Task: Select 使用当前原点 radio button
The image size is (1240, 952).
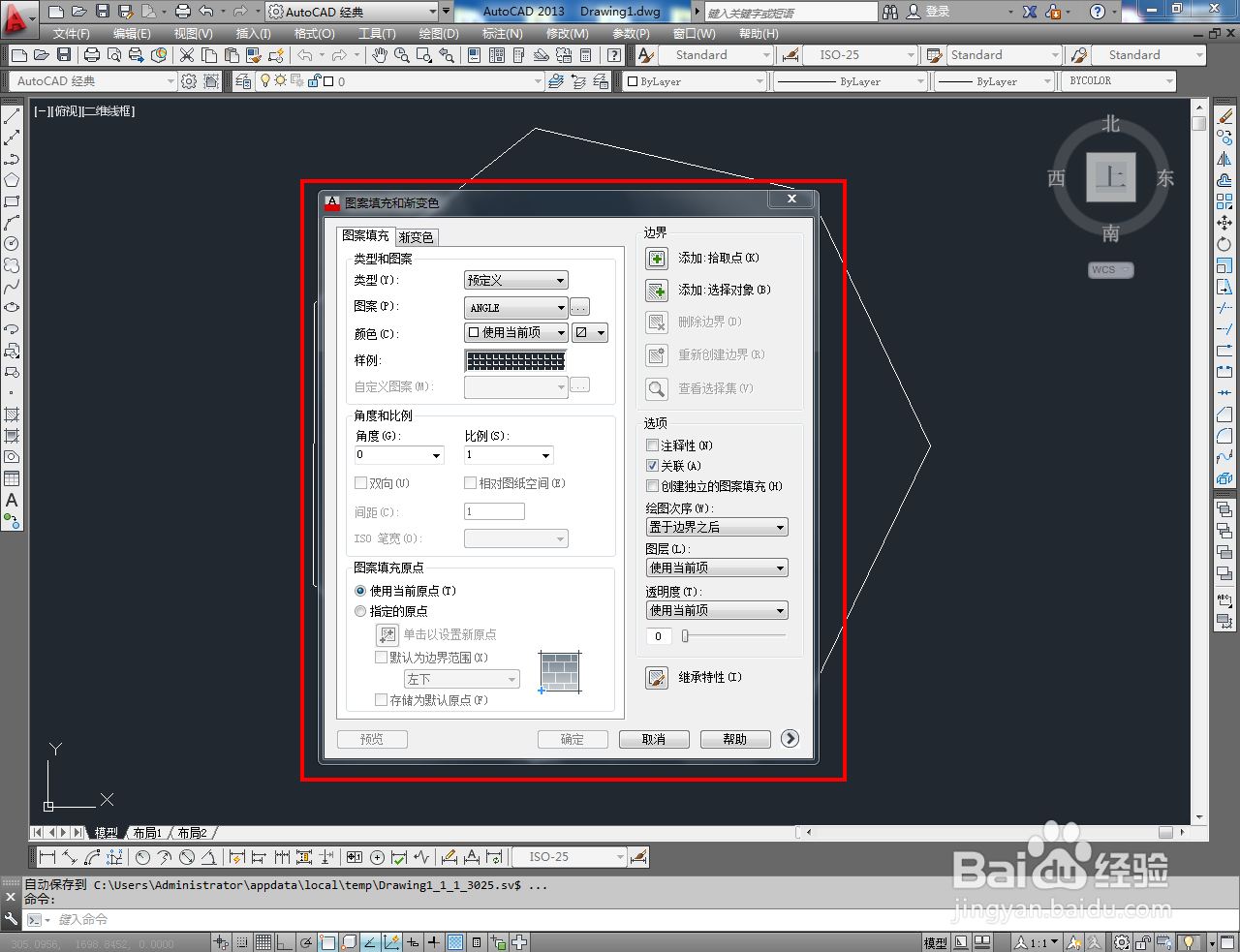Action: tap(360, 591)
